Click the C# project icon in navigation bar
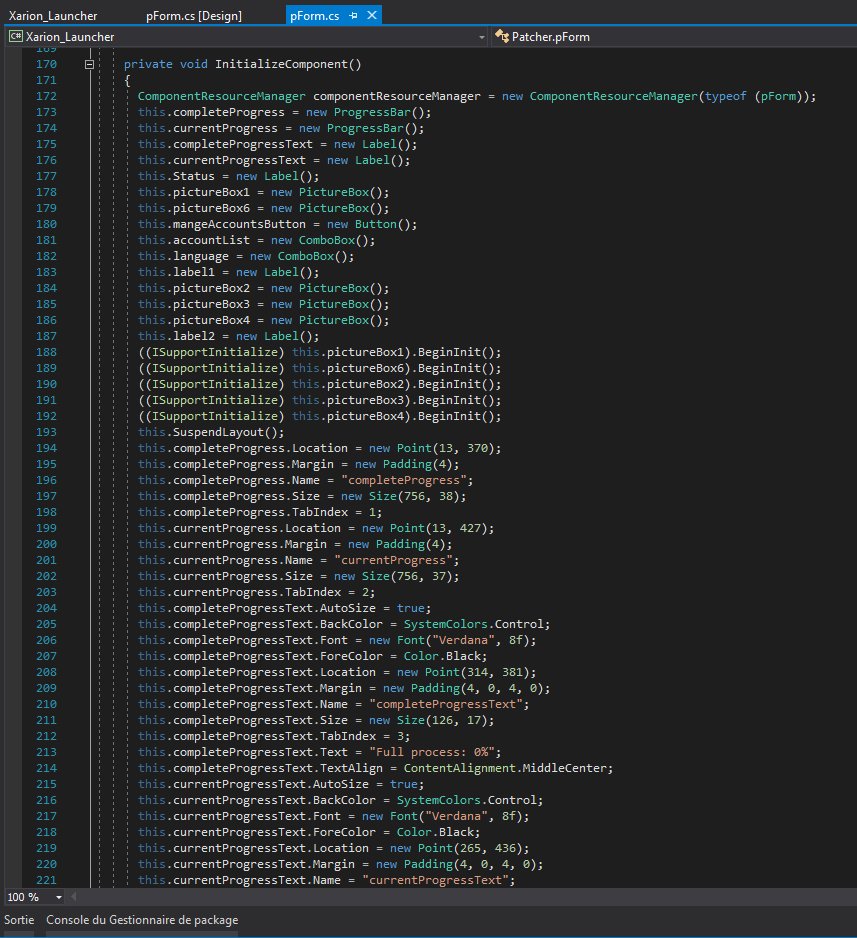This screenshot has width=857, height=938. [16, 36]
